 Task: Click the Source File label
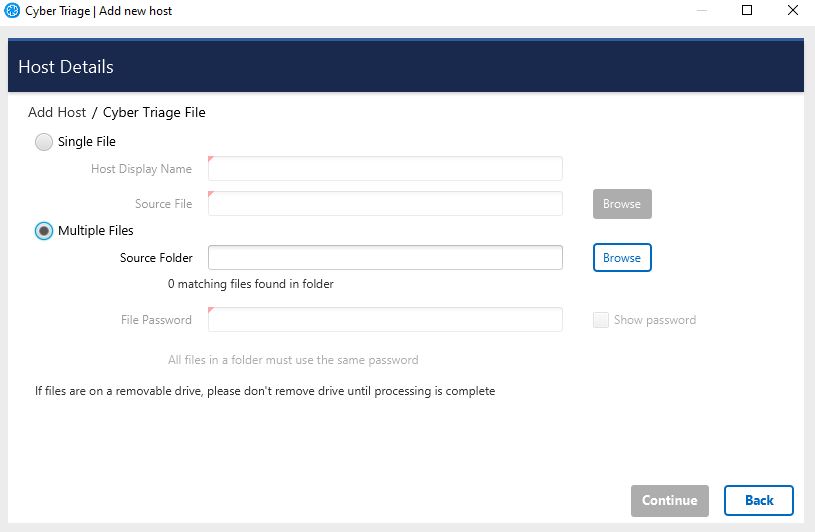163,204
